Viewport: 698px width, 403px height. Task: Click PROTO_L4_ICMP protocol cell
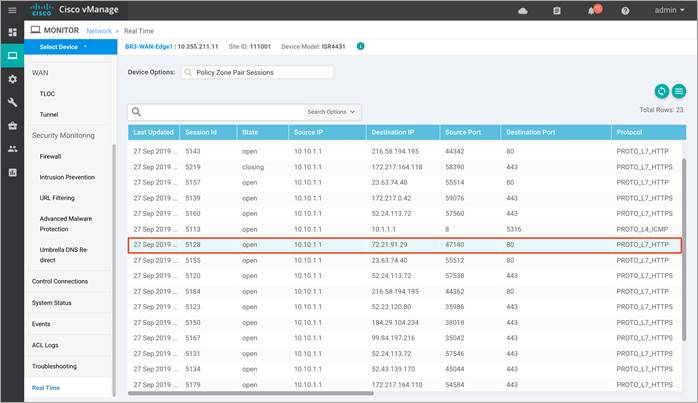642,229
